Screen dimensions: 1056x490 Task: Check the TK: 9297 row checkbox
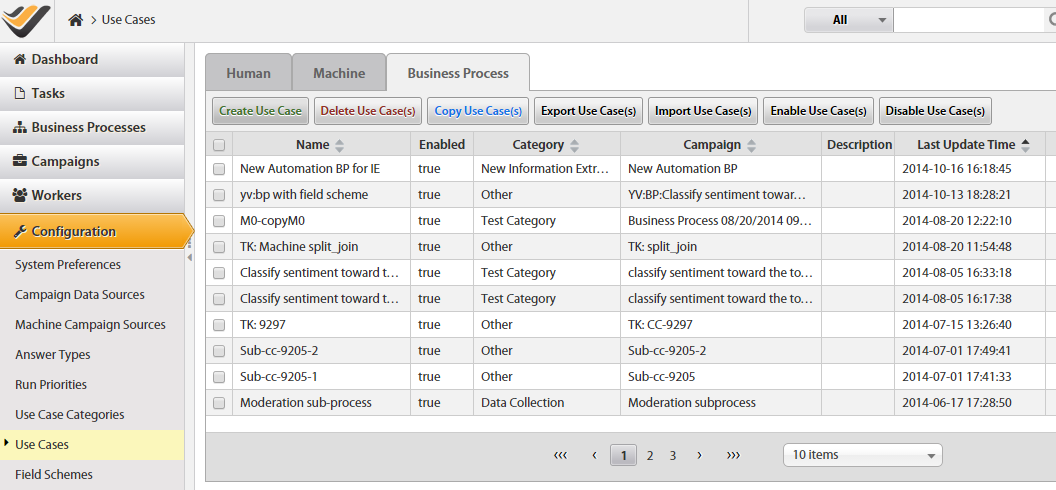point(219,325)
